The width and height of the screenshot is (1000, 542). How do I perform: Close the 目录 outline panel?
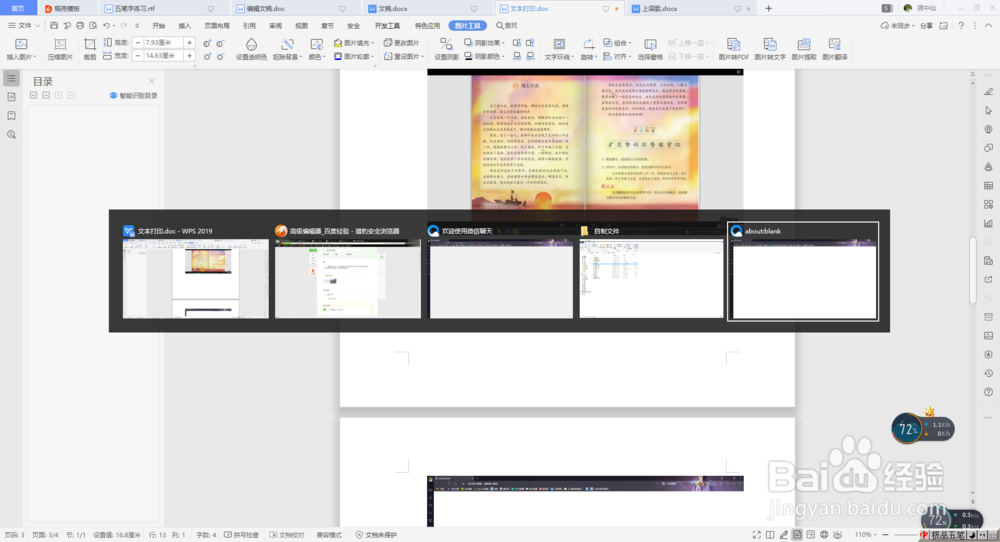pyautogui.click(x=152, y=81)
